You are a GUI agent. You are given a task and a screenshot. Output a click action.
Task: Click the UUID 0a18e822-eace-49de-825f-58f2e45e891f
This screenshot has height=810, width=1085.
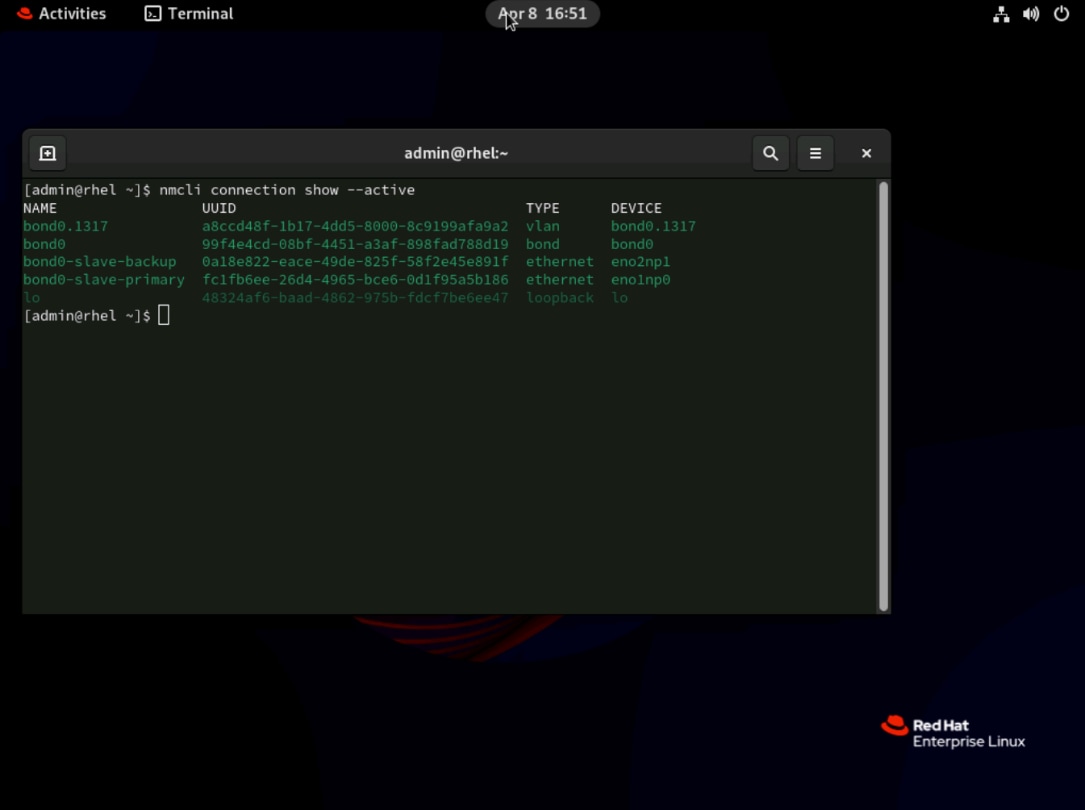click(355, 261)
